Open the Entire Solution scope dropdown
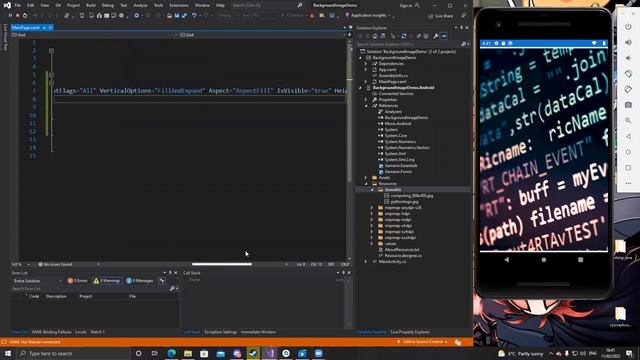640x360 pixels. (x=38, y=281)
